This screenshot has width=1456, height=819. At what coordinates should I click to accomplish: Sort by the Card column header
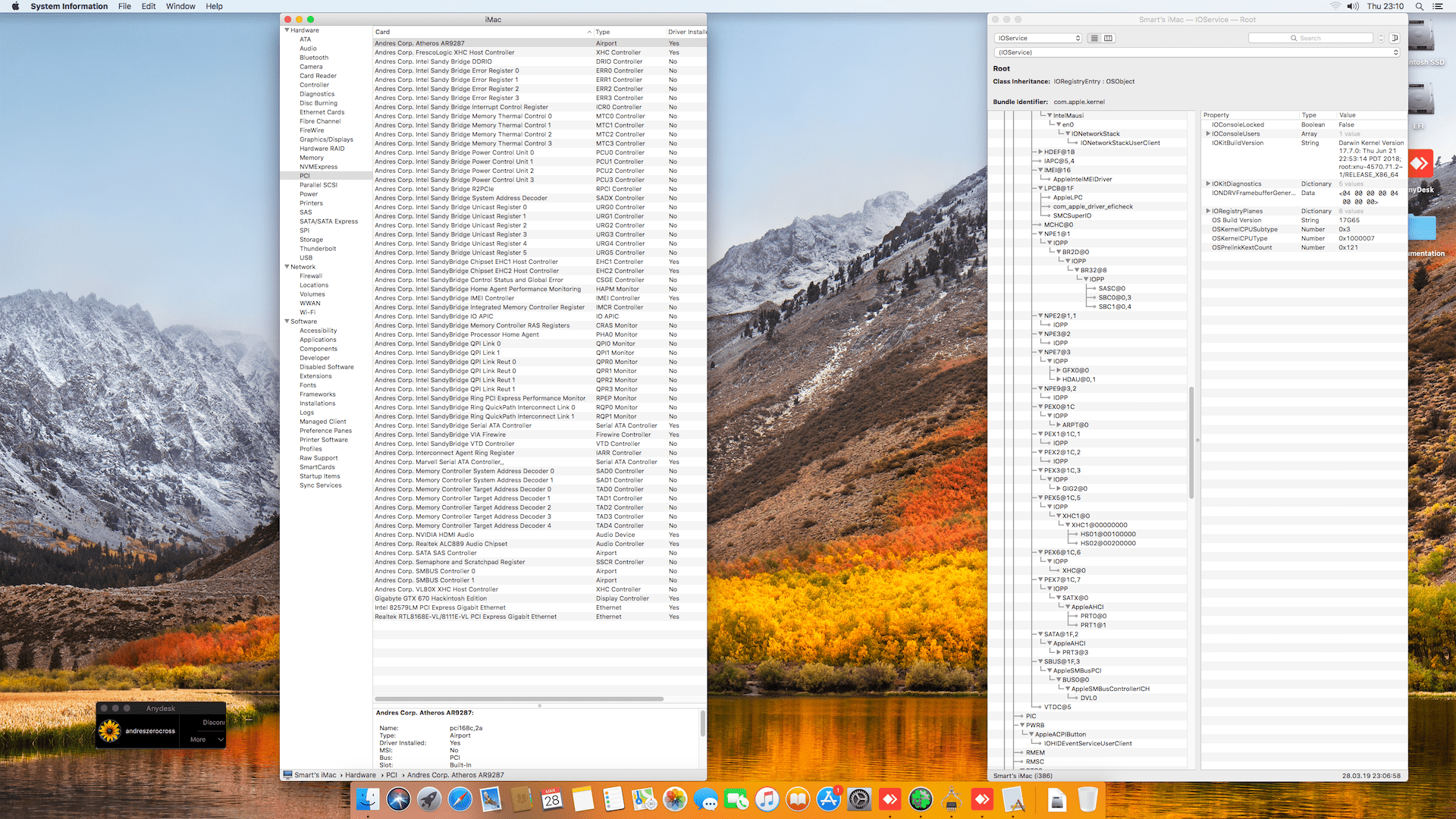(x=483, y=32)
